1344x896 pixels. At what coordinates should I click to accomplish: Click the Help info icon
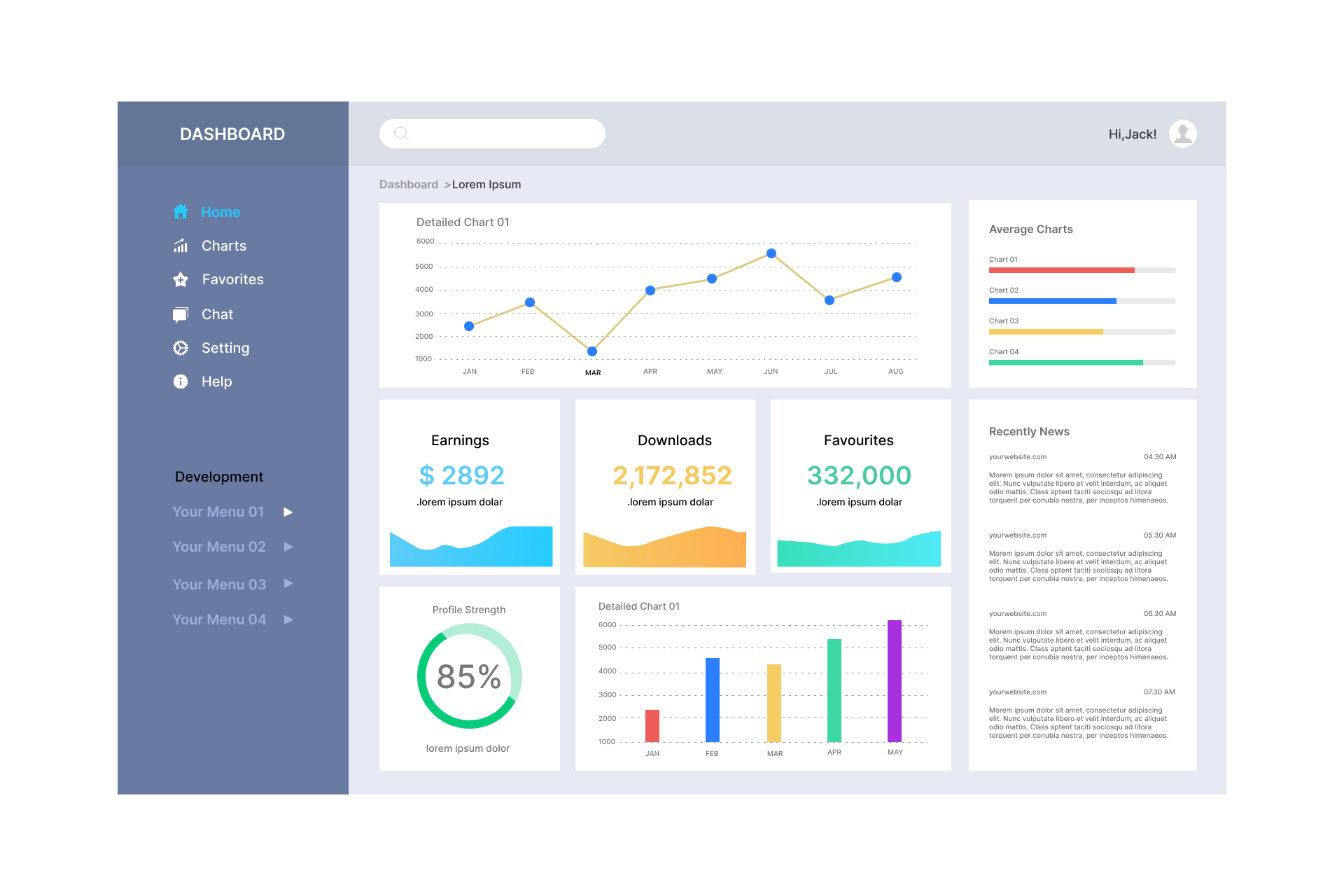point(181,381)
